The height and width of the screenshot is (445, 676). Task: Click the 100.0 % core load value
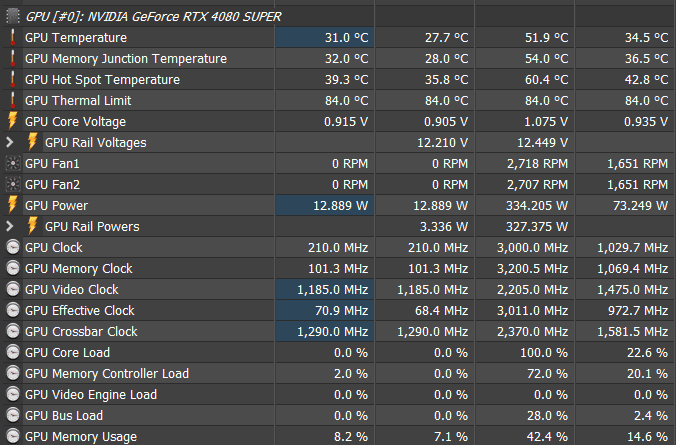(544, 353)
